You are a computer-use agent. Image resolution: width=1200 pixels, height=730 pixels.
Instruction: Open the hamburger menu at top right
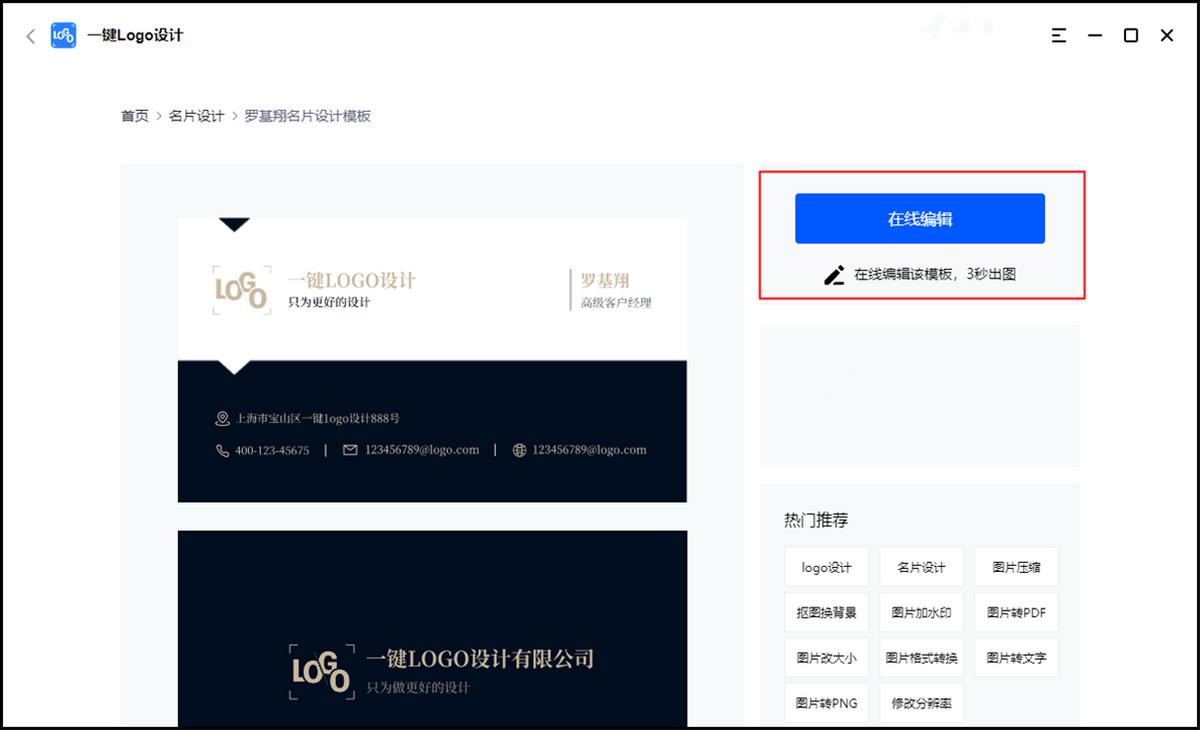(1059, 34)
